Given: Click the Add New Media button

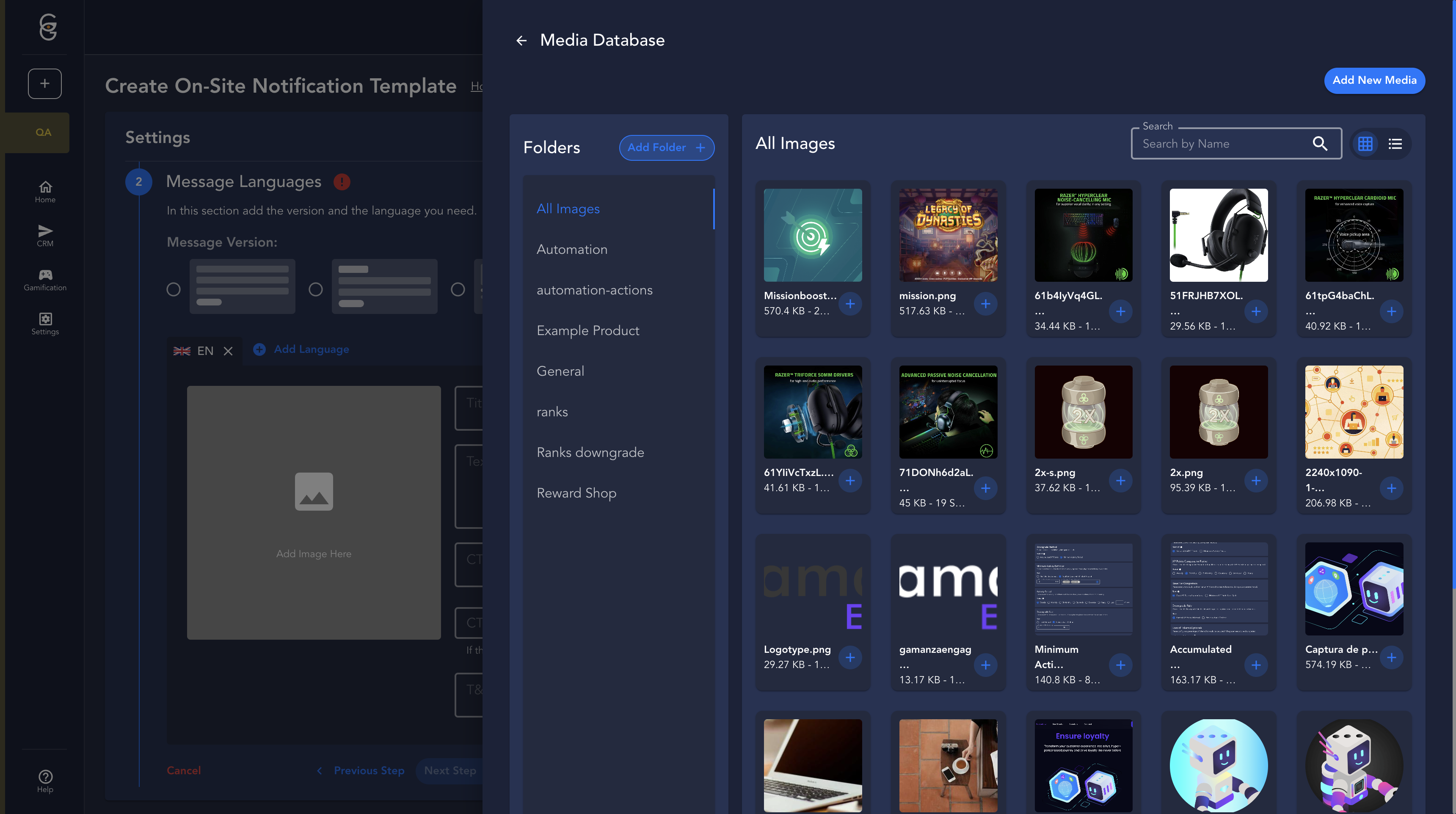Looking at the screenshot, I should point(1374,80).
